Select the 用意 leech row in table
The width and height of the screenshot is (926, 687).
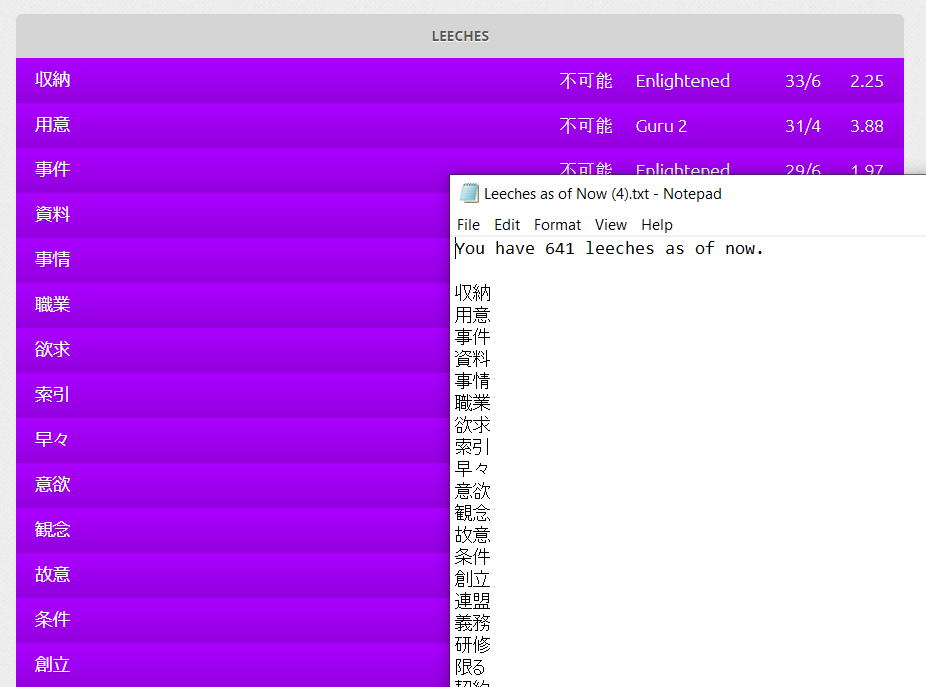click(x=460, y=125)
